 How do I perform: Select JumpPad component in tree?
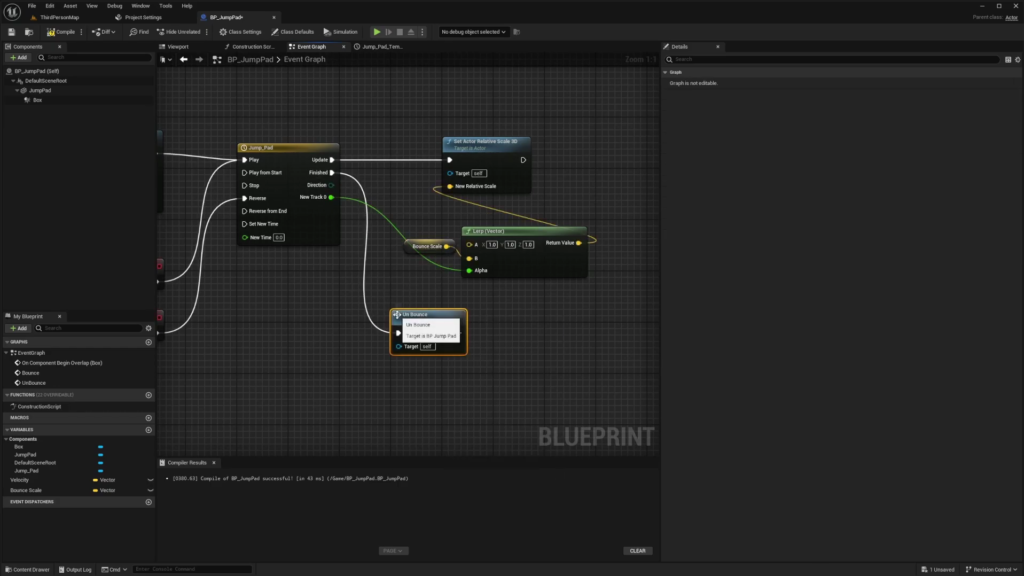tap(40, 91)
